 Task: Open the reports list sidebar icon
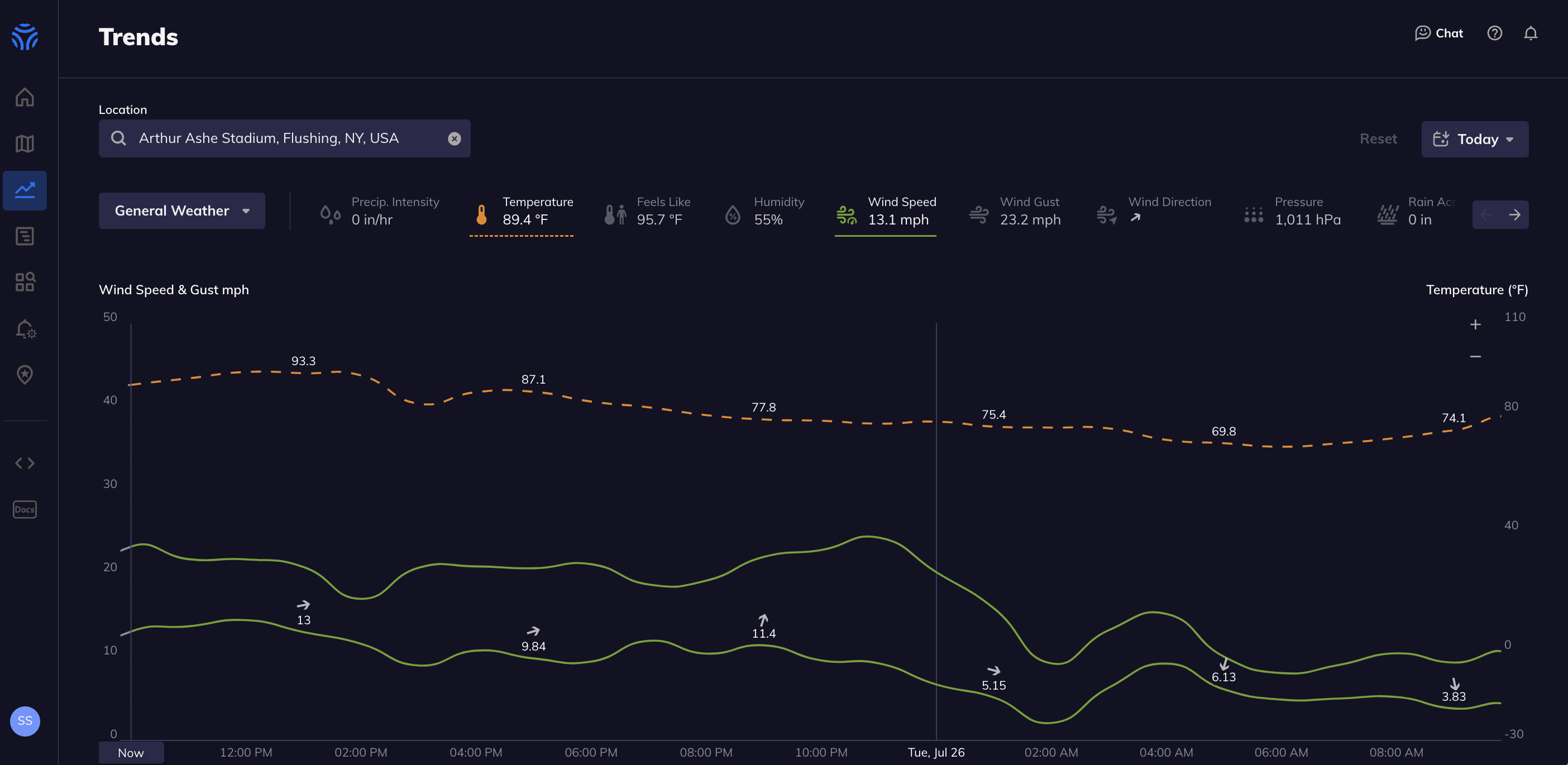(25, 236)
